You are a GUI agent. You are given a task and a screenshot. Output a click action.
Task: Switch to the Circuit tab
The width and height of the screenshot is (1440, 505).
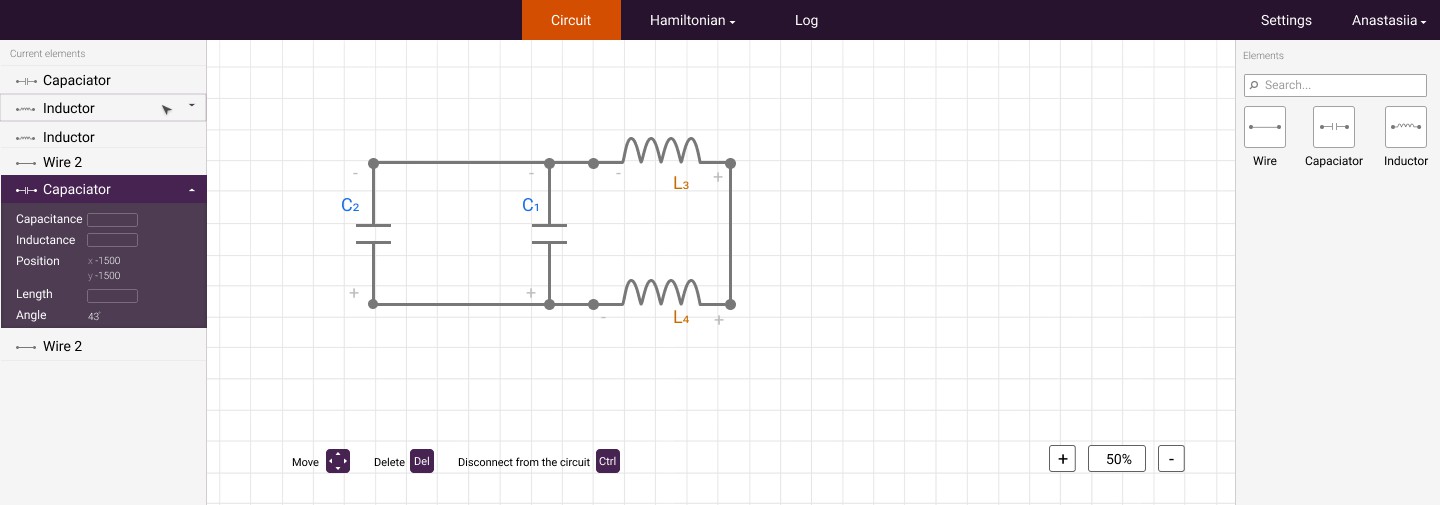click(571, 20)
